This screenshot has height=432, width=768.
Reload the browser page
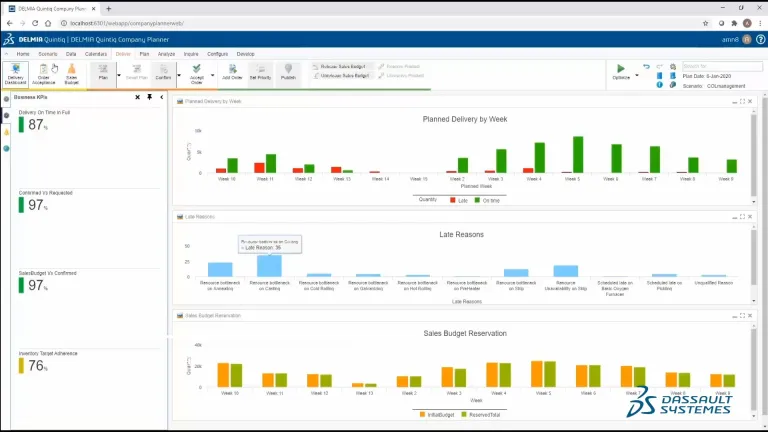[x=35, y=23]
